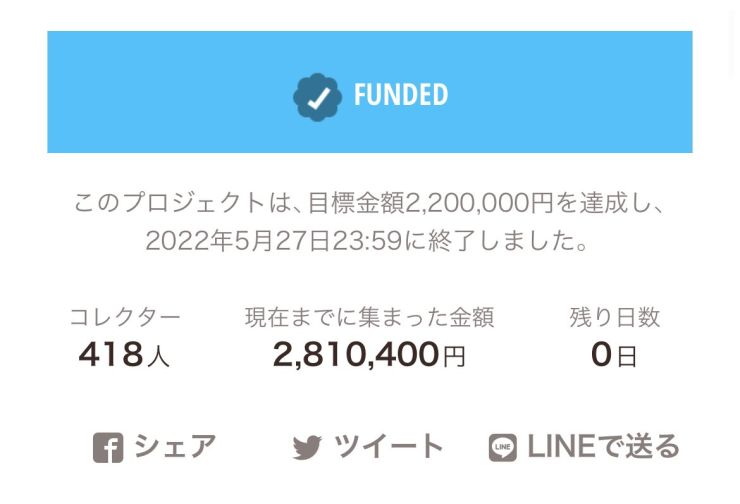Share via the シェア link

point(175,446)
